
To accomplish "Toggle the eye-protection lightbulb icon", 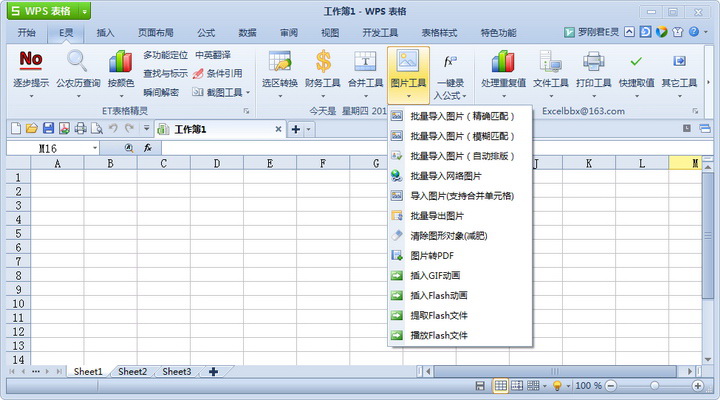I will click(x=557, y=386).
